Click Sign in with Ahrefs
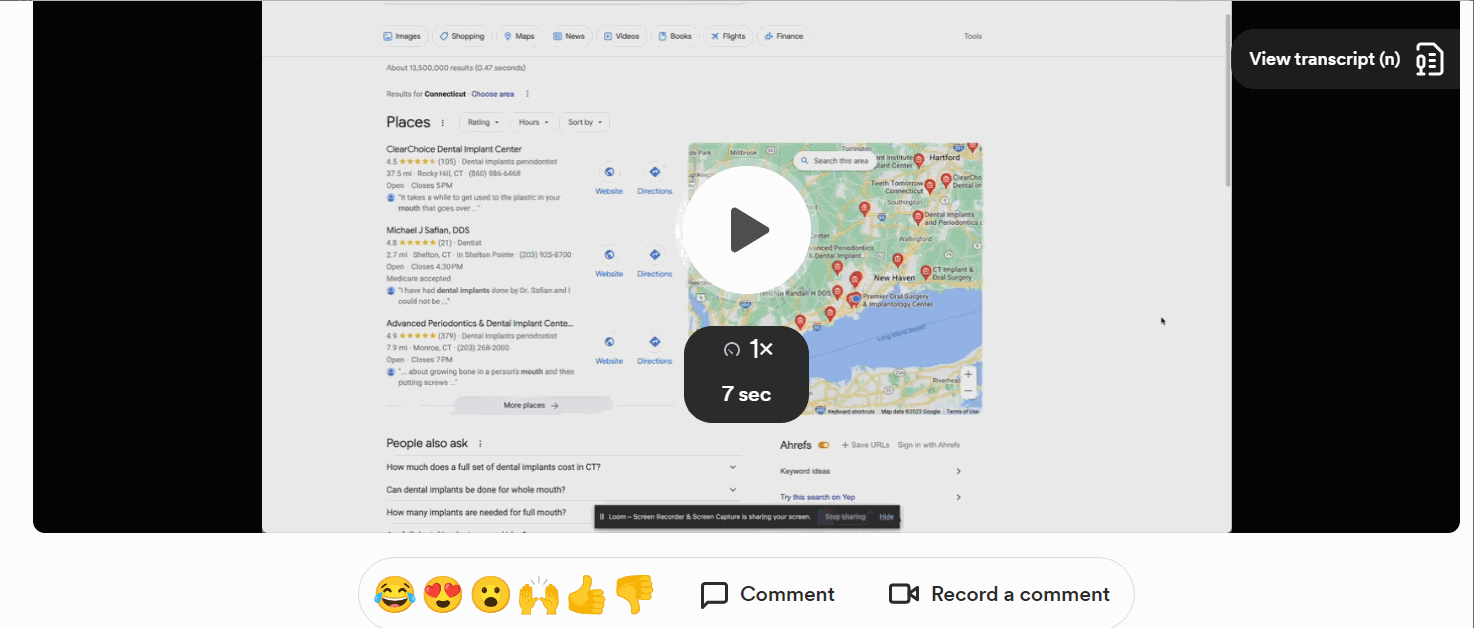The image size is (1474, 628). coord(929,445)
